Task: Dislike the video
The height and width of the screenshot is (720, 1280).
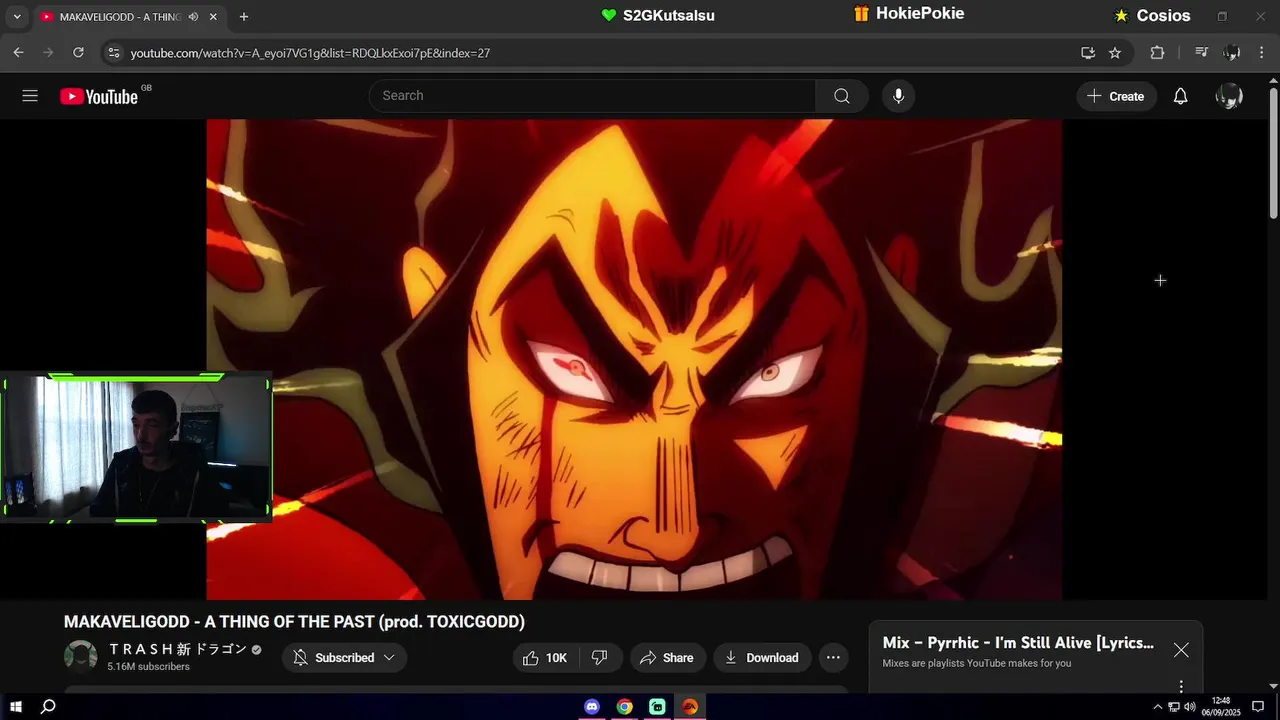Action: [x=600, y=658]
